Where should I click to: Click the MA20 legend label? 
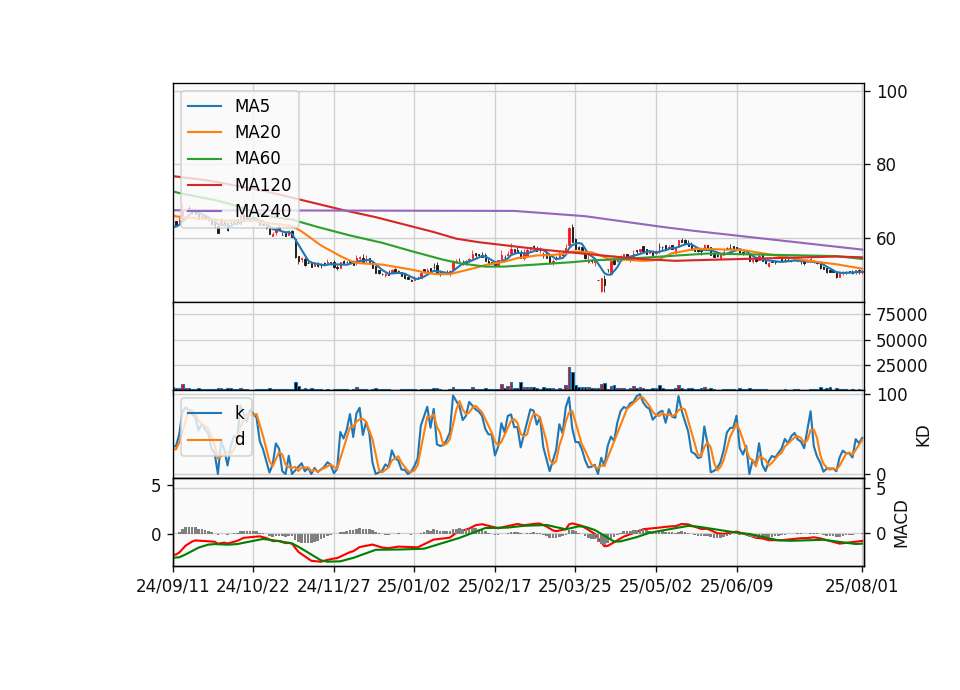[x=257, y=132]
